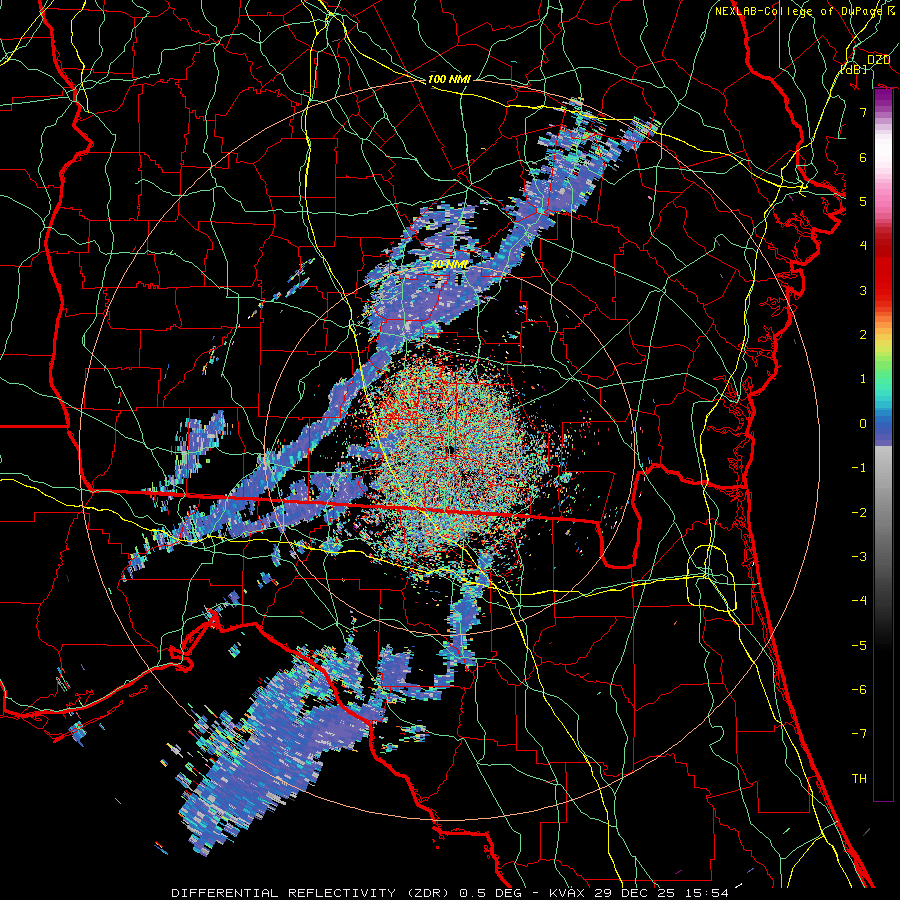The width and height of the screenshot is (900, 900).
Task: Click the -4 value on the scale
Action: click(859, 601)
